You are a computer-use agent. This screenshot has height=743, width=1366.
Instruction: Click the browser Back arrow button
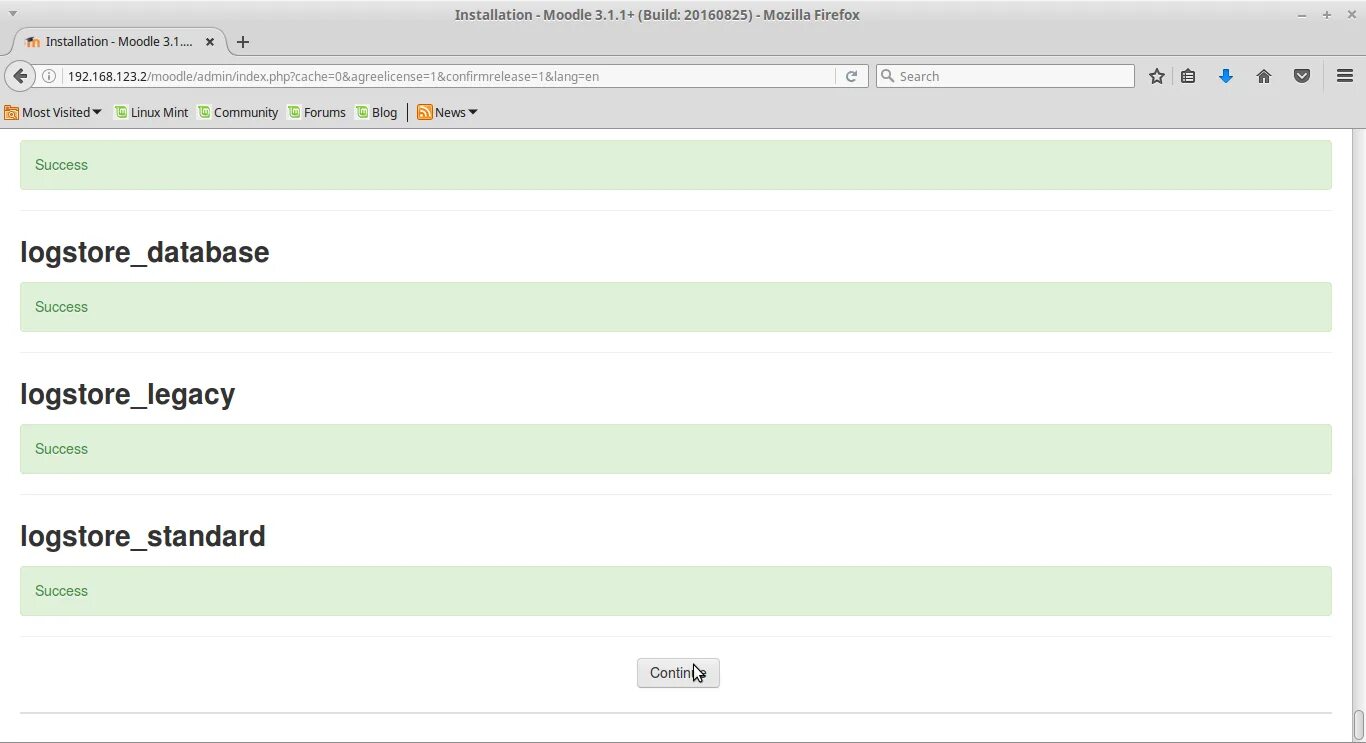pyautogui.click(x=20, y=76)
